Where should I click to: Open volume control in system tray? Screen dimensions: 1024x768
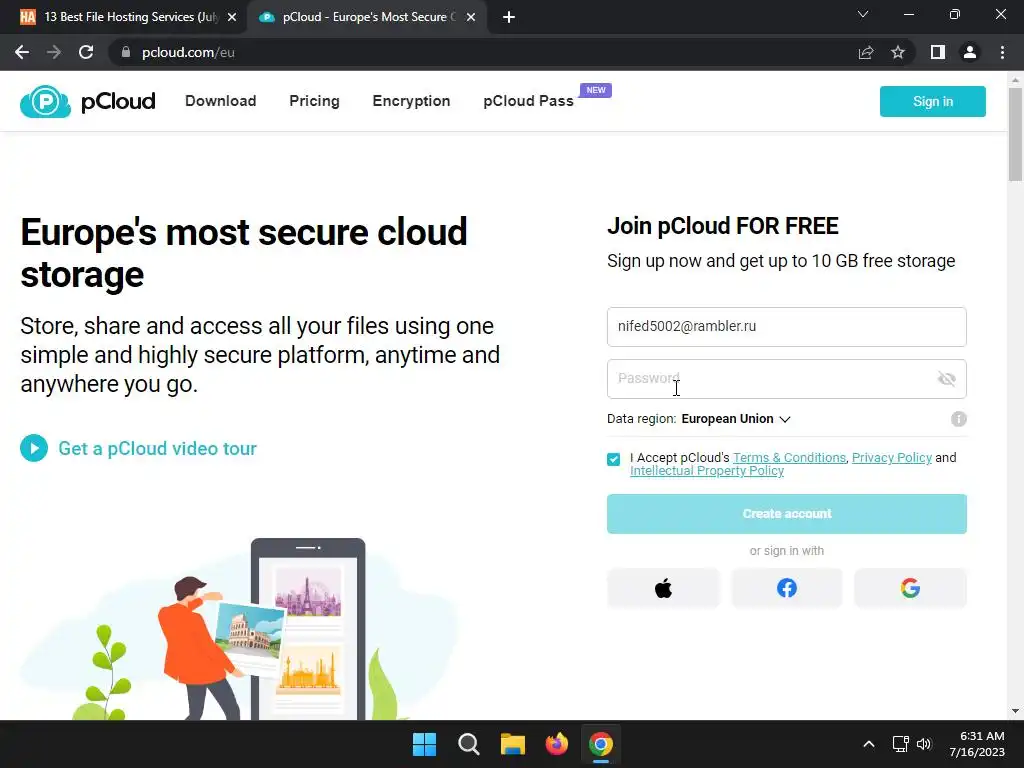[x=923, y=744]
